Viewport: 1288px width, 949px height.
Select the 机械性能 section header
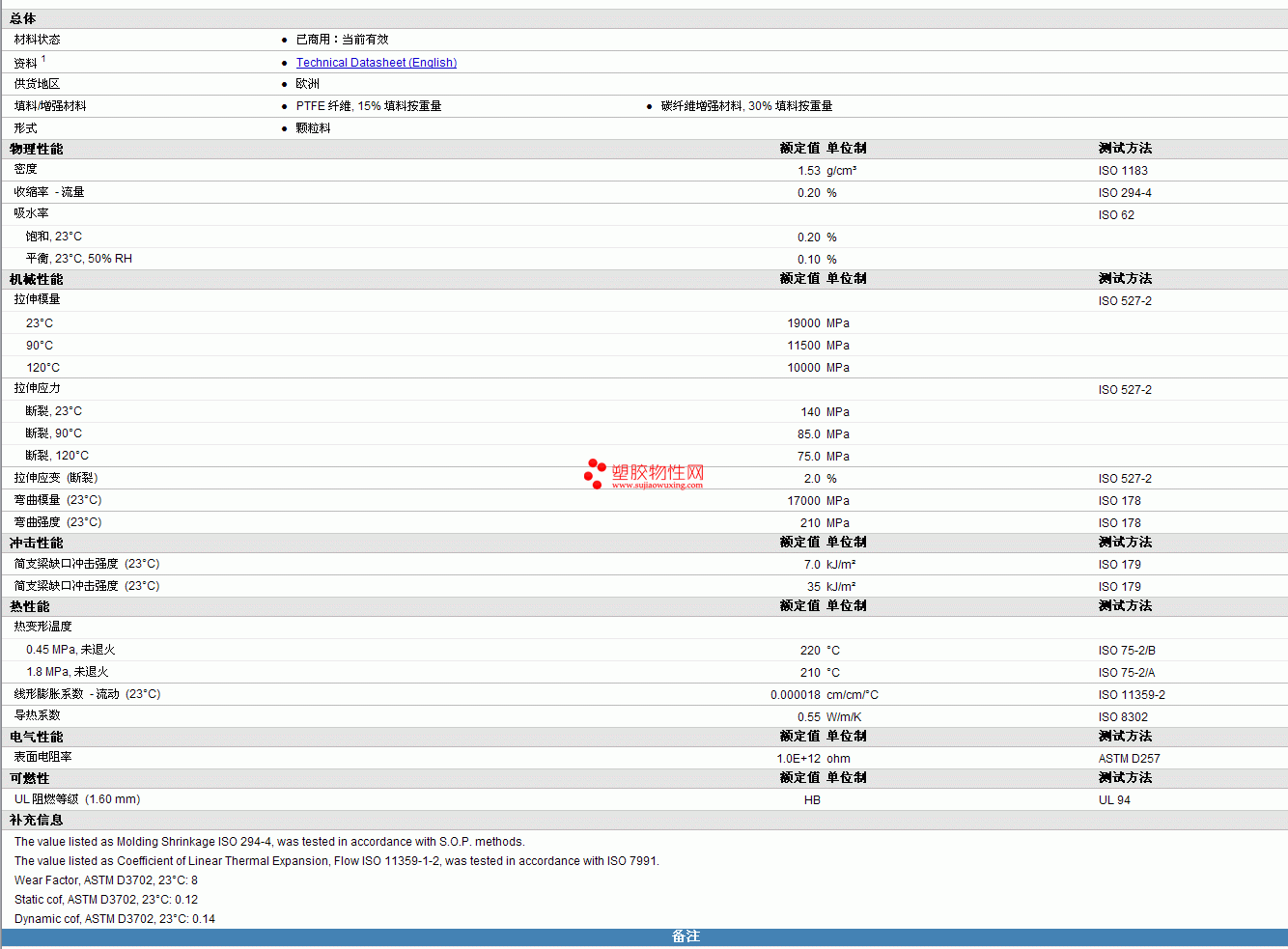[x=37, y=279]
